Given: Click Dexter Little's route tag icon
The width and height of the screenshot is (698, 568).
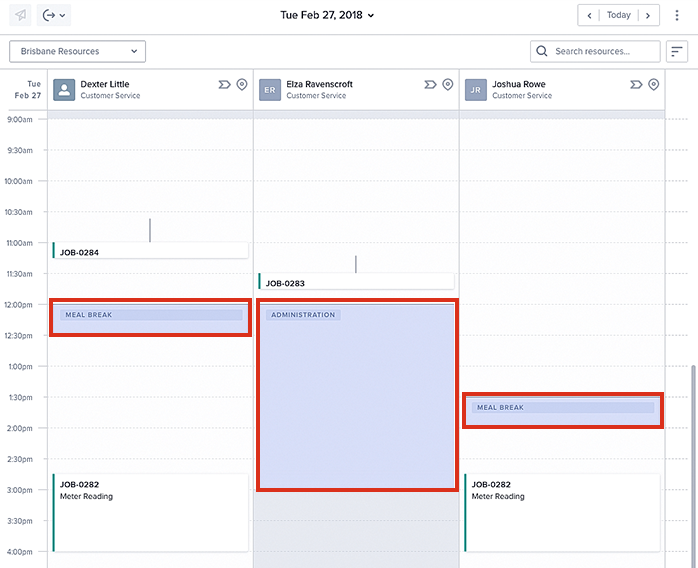Looking at the screenshot, I should 224,85.
